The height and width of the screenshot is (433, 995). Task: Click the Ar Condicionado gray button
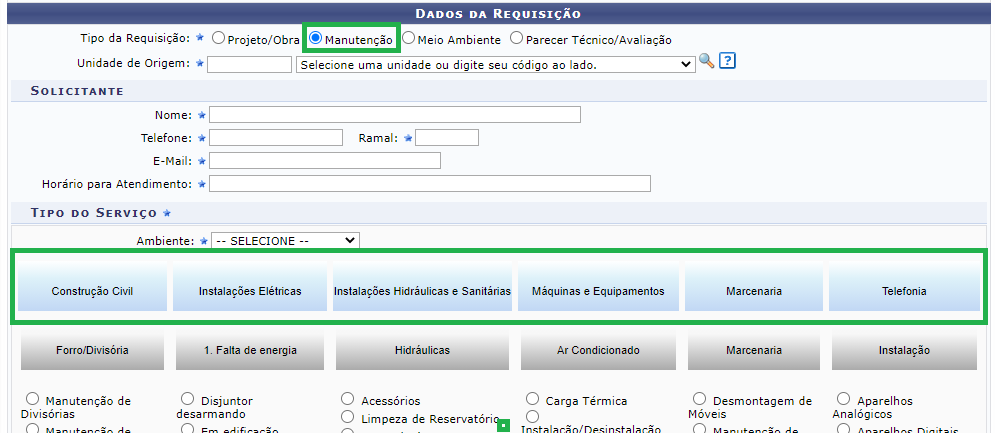[597, 350]
